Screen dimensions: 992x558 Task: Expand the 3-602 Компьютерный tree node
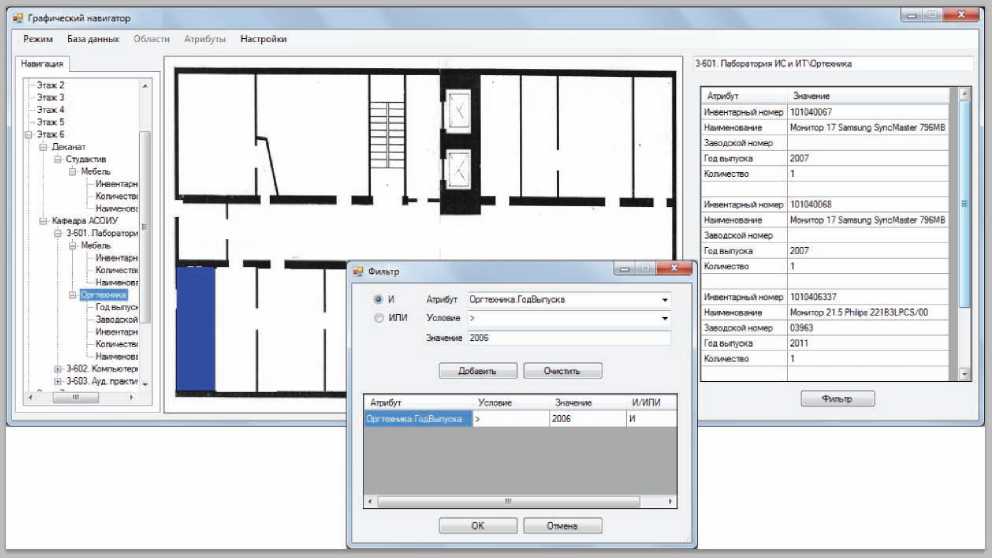[x=58, y=368]
